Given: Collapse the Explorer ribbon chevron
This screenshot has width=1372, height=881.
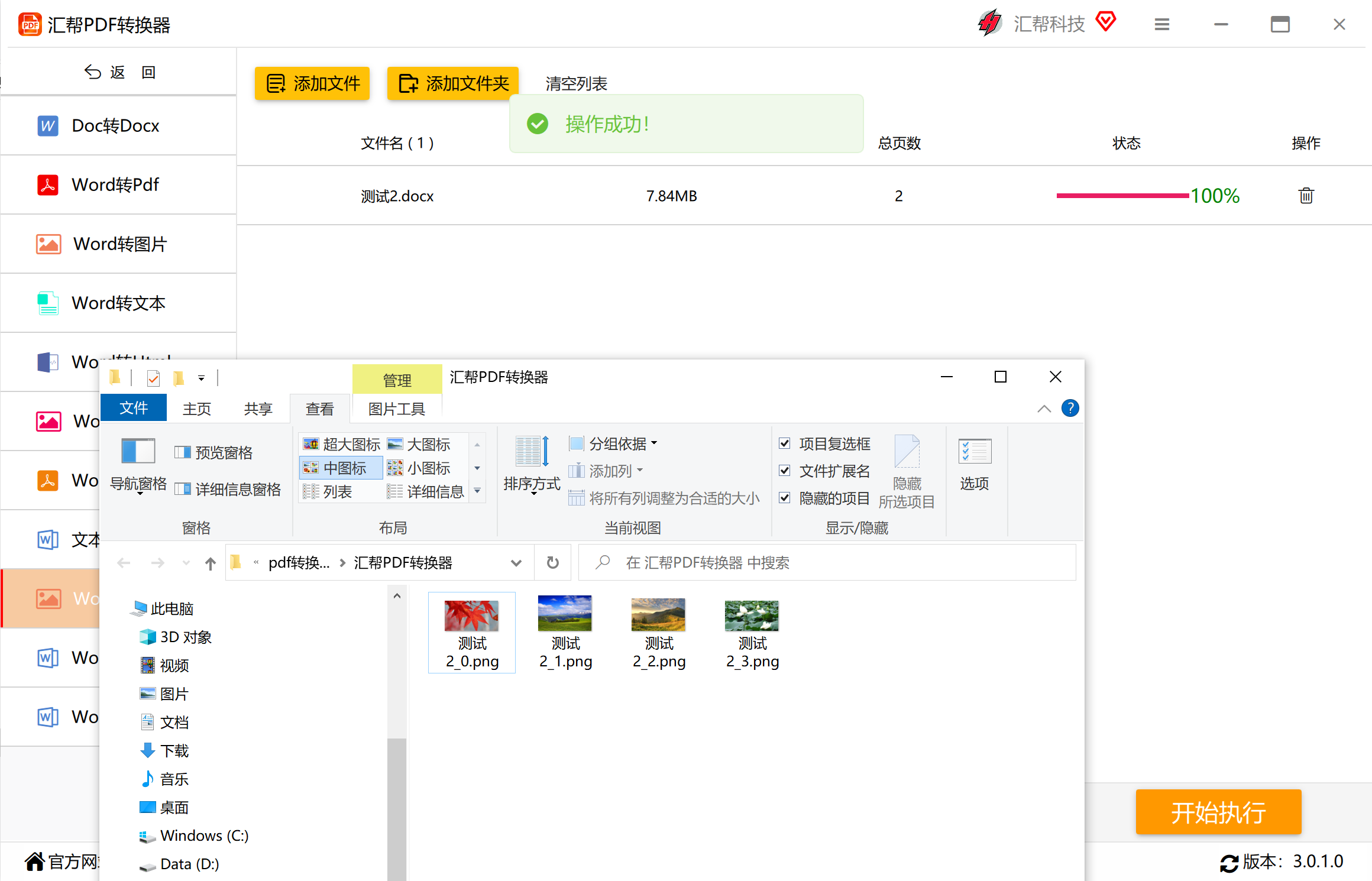Looking at the screenshot, I should pyautogui.click(x=1044, y=409).
